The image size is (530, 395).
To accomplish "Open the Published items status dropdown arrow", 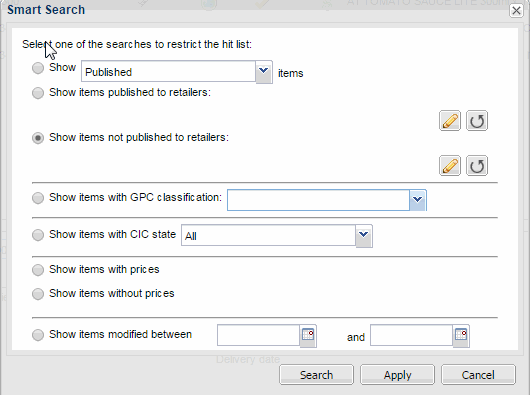I will pos(264,72).
